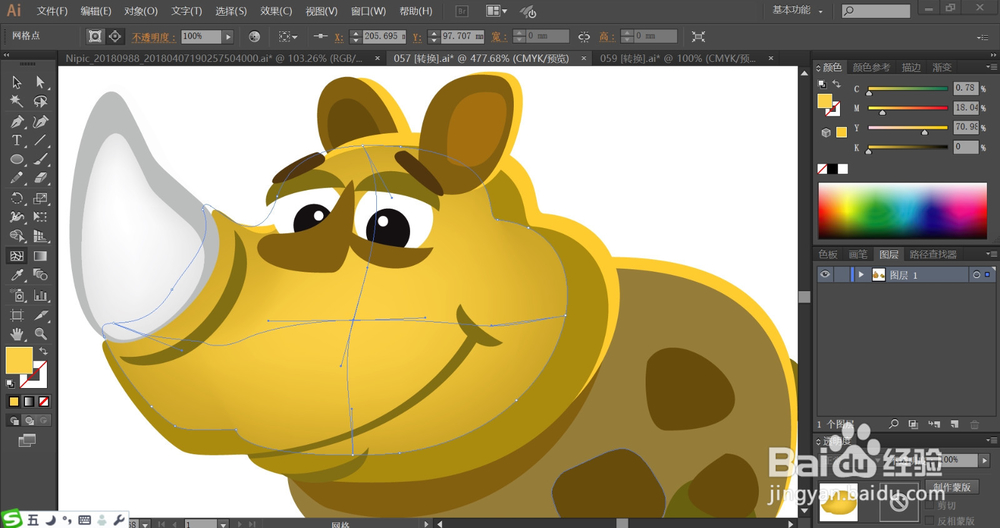Swap fill and stroke in toolbox
The height and width of the screenshot is (528, 1000).
(x=43, y=351)
